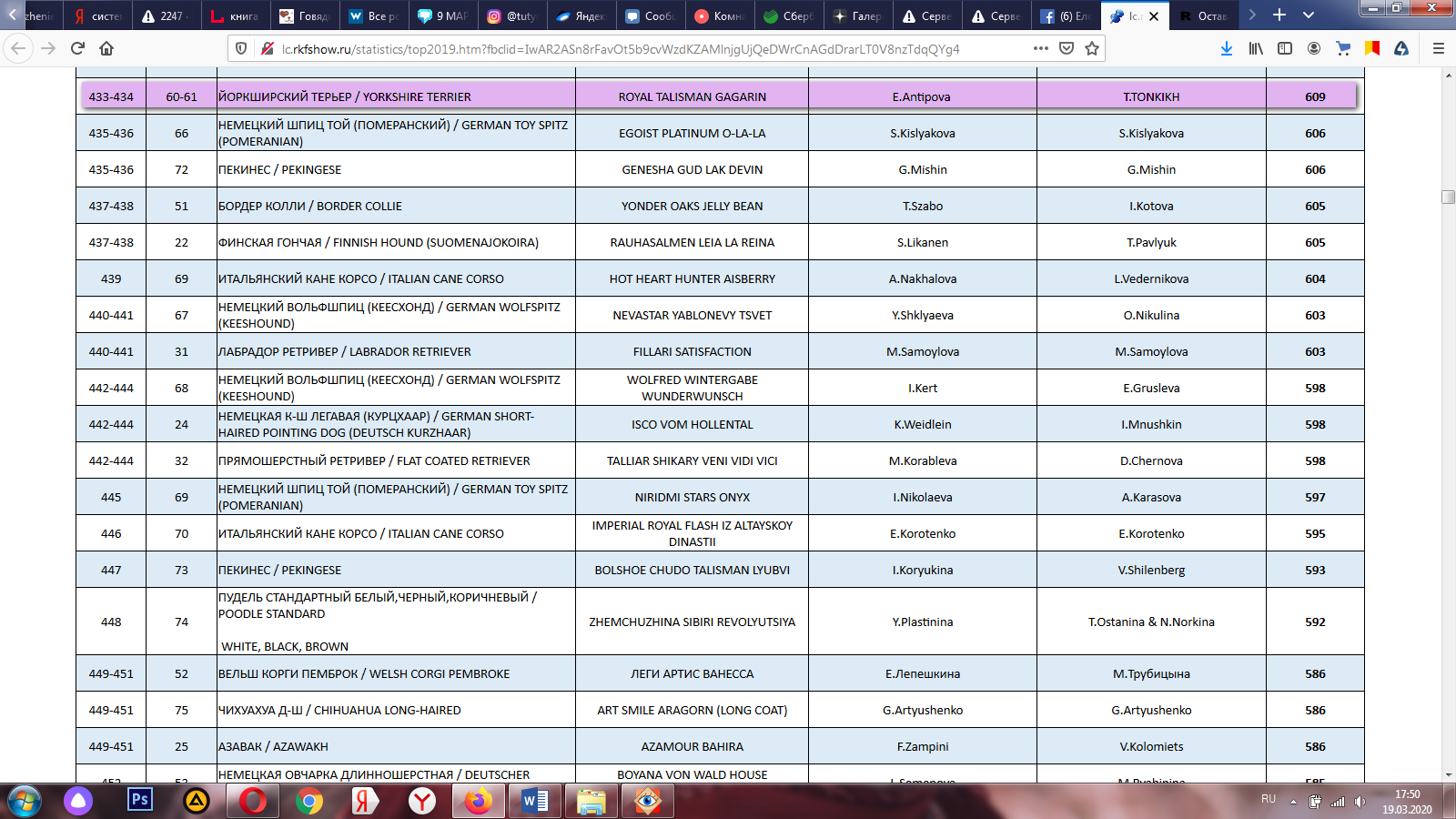
Task: Toggle tracking protection shield icon
Action: [x=241, y=48]
